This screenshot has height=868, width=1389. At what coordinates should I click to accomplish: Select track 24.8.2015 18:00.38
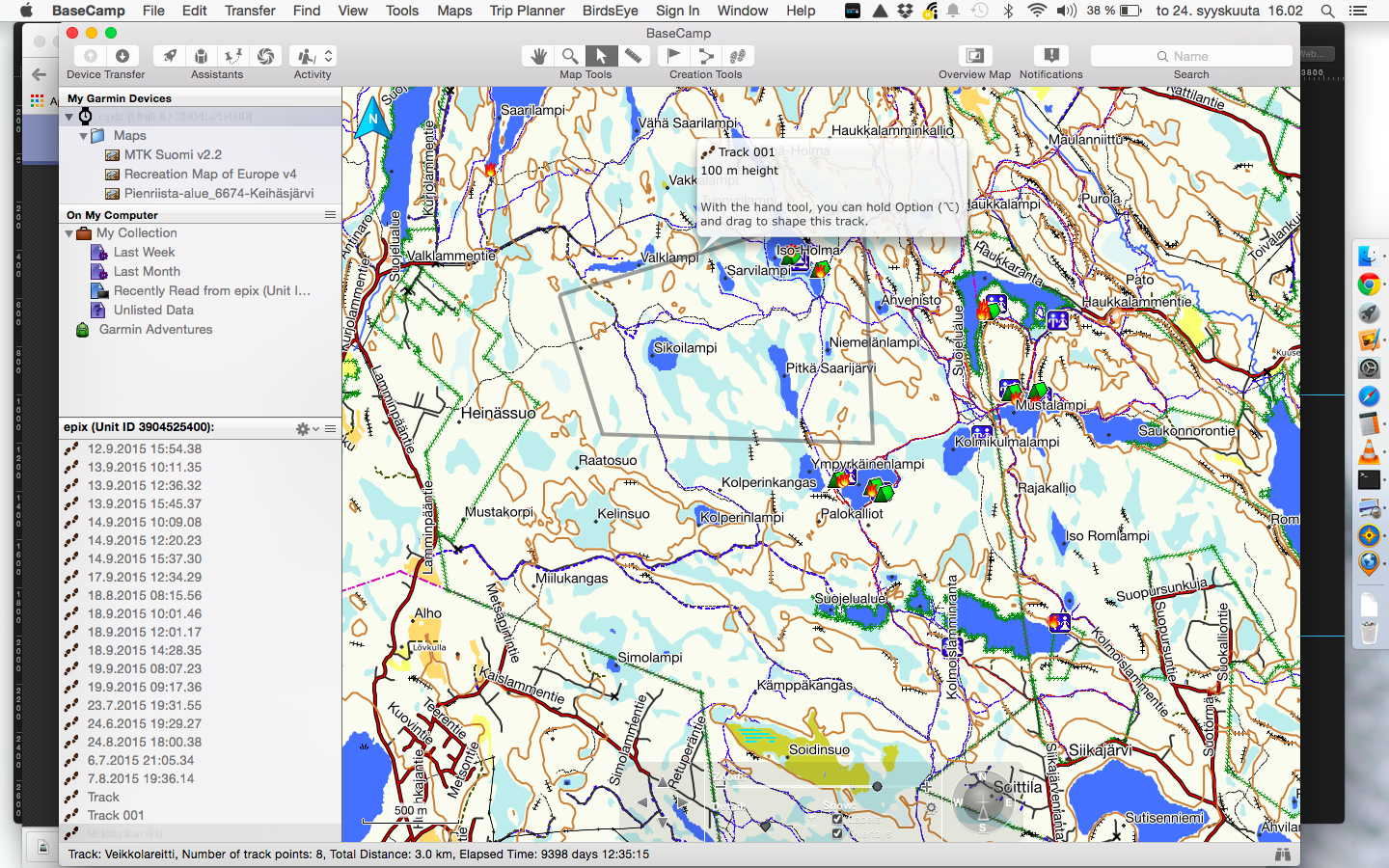point(145,742)
